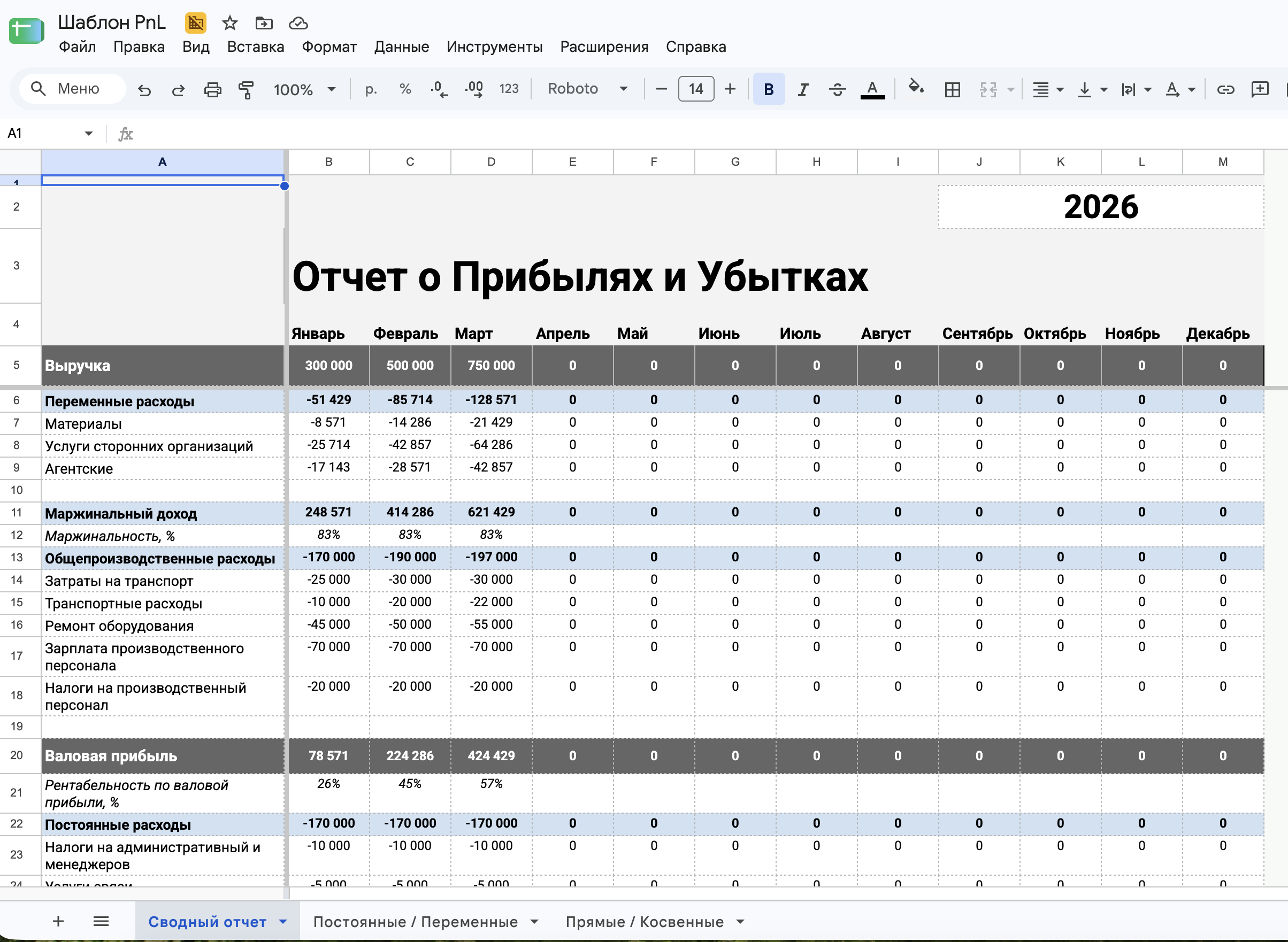Viewport: 1288px width, 942px height.
Task: Select the Валовая прибыль cell
Action: pyautogui.click(x=163, y=755)
